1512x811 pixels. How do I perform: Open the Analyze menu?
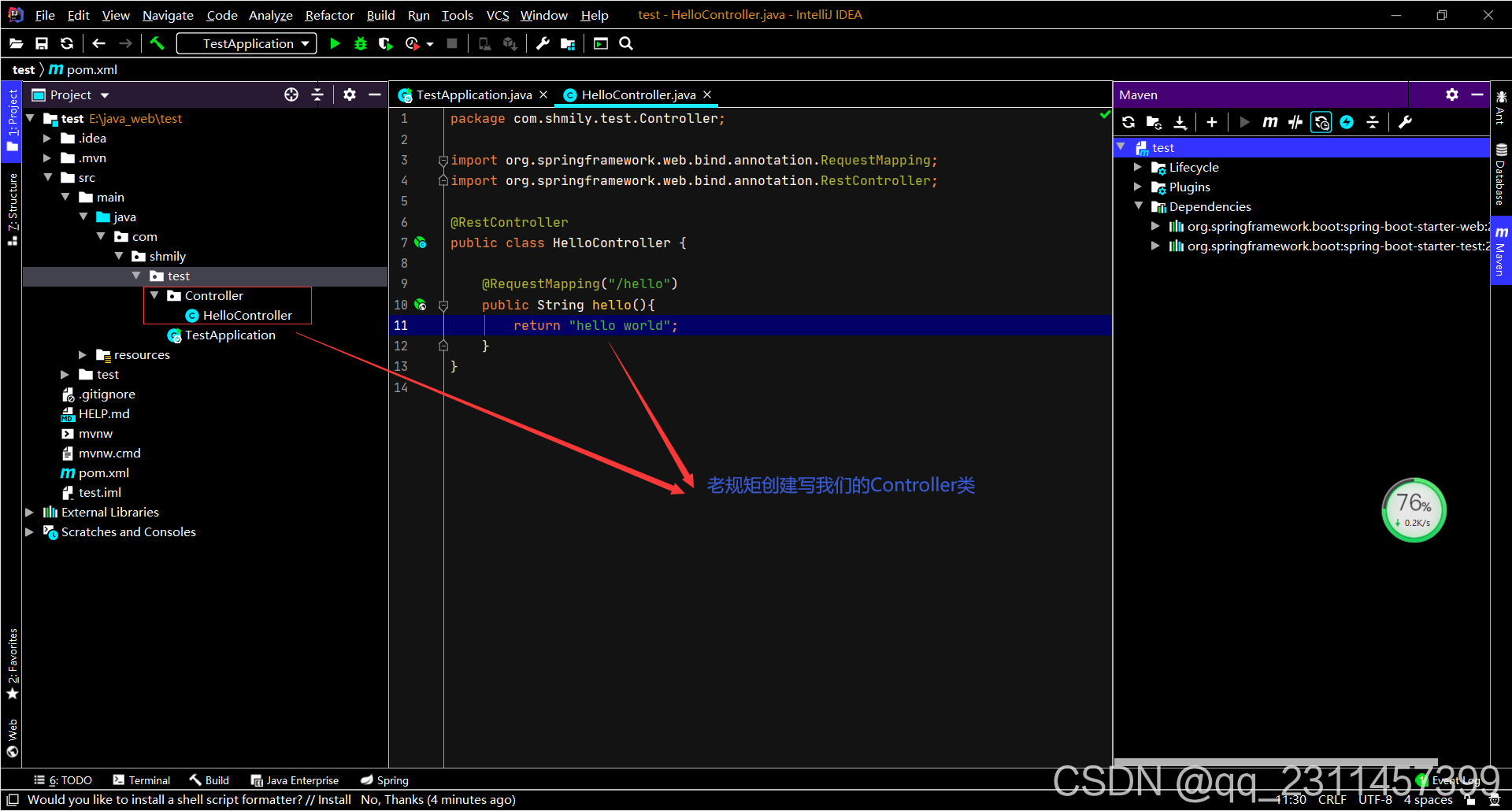click(x=270, y=15)
